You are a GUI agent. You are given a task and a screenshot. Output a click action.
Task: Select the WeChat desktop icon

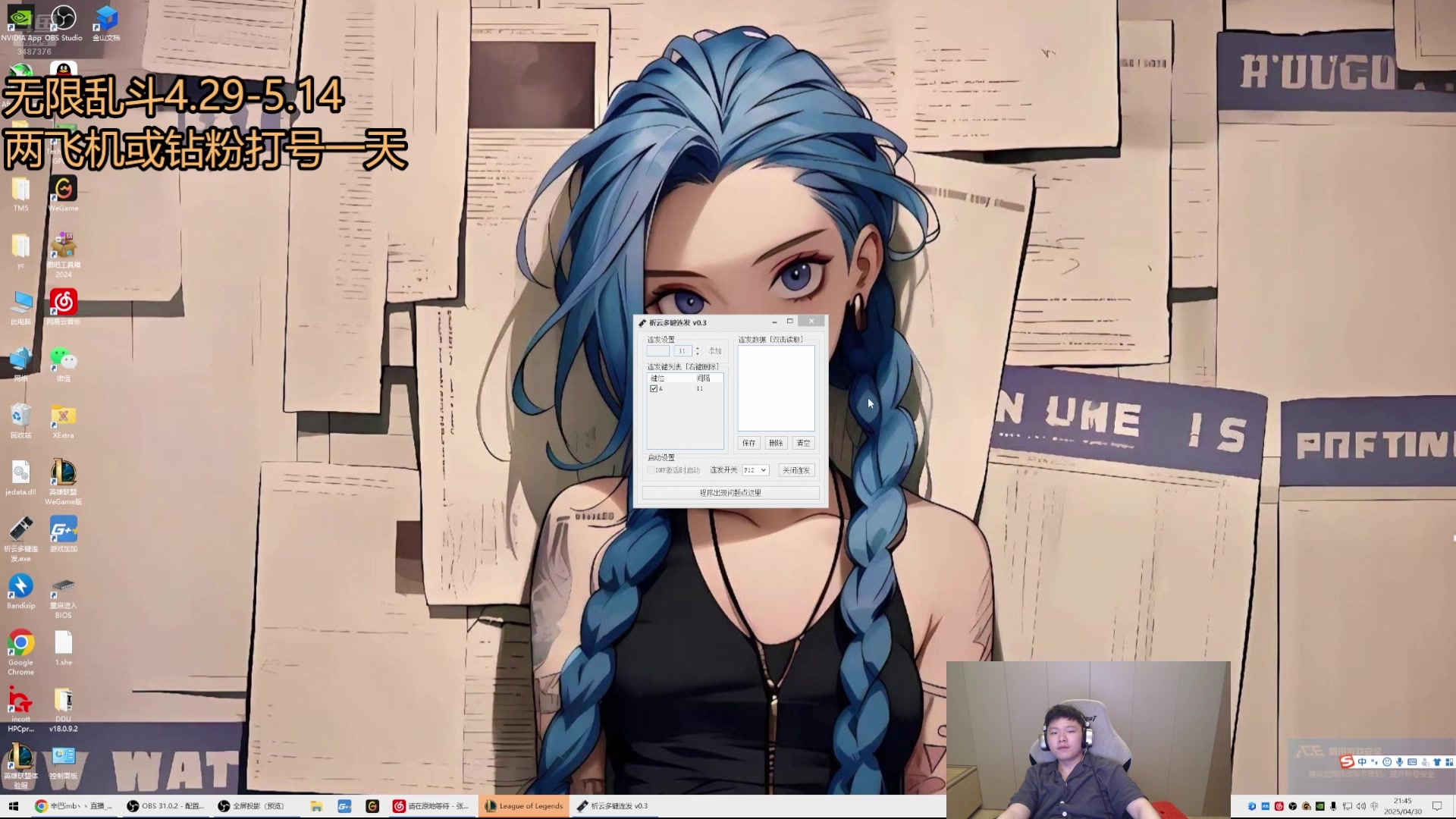(x=64, y=359)
